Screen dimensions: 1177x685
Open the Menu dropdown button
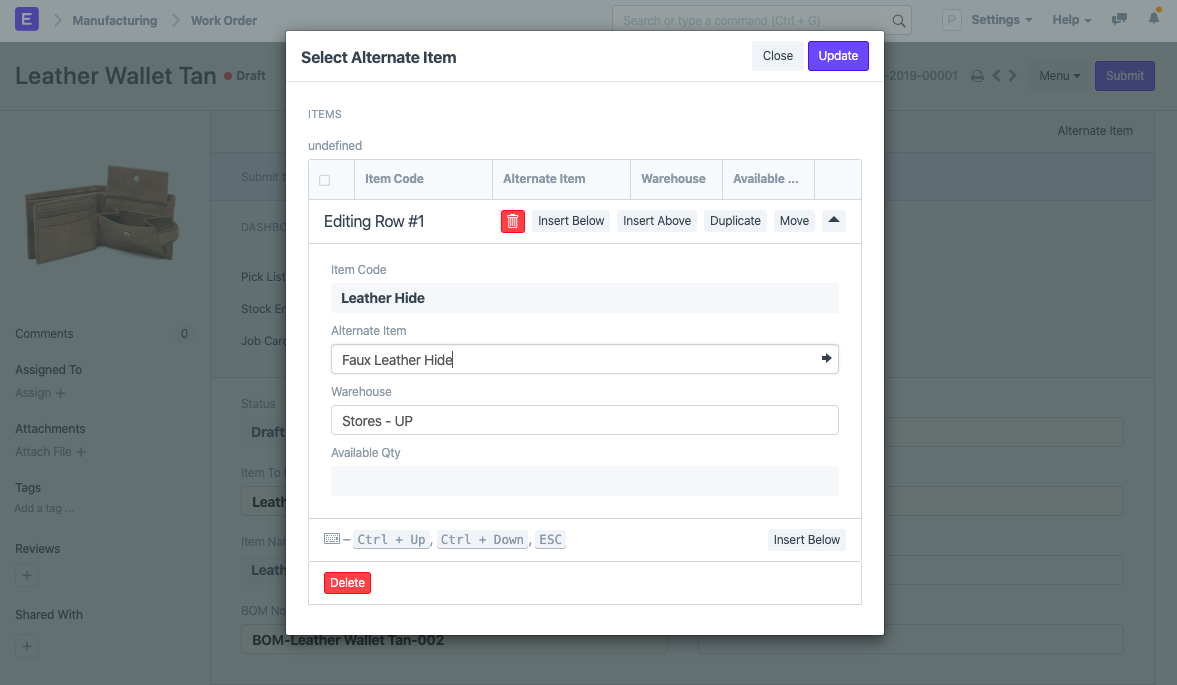[x=1060, y=76]
